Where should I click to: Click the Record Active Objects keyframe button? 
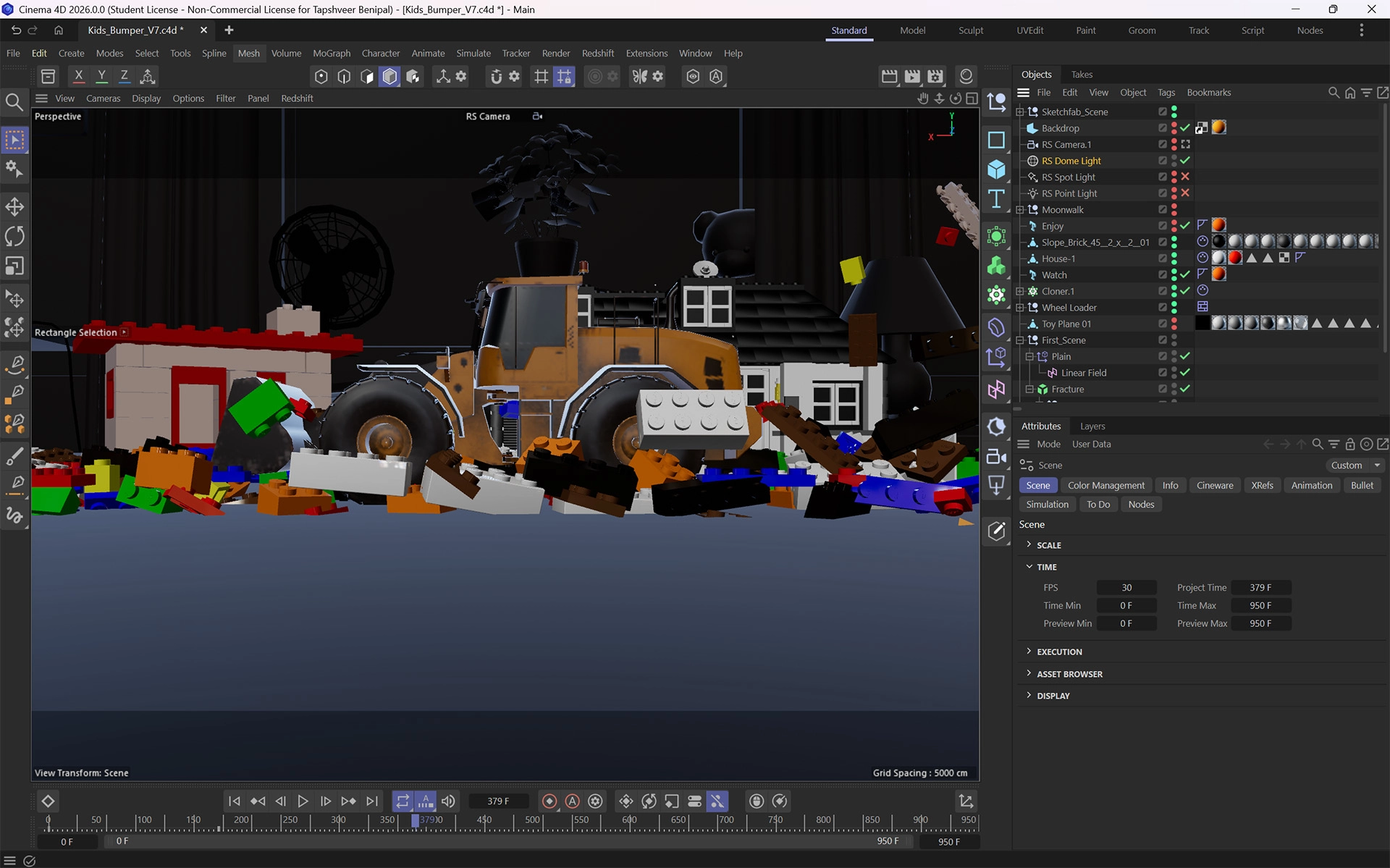click(549, 801)
